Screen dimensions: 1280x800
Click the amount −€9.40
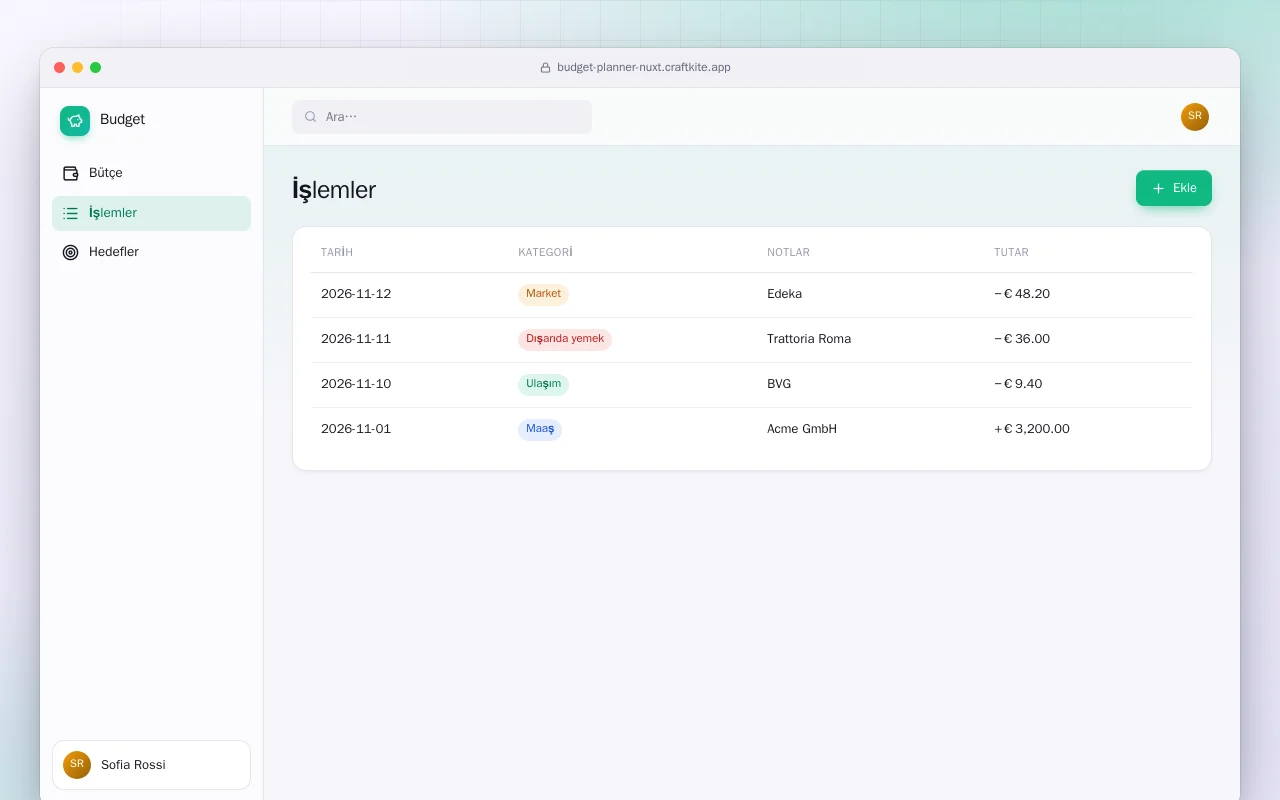pos(1018,384)
